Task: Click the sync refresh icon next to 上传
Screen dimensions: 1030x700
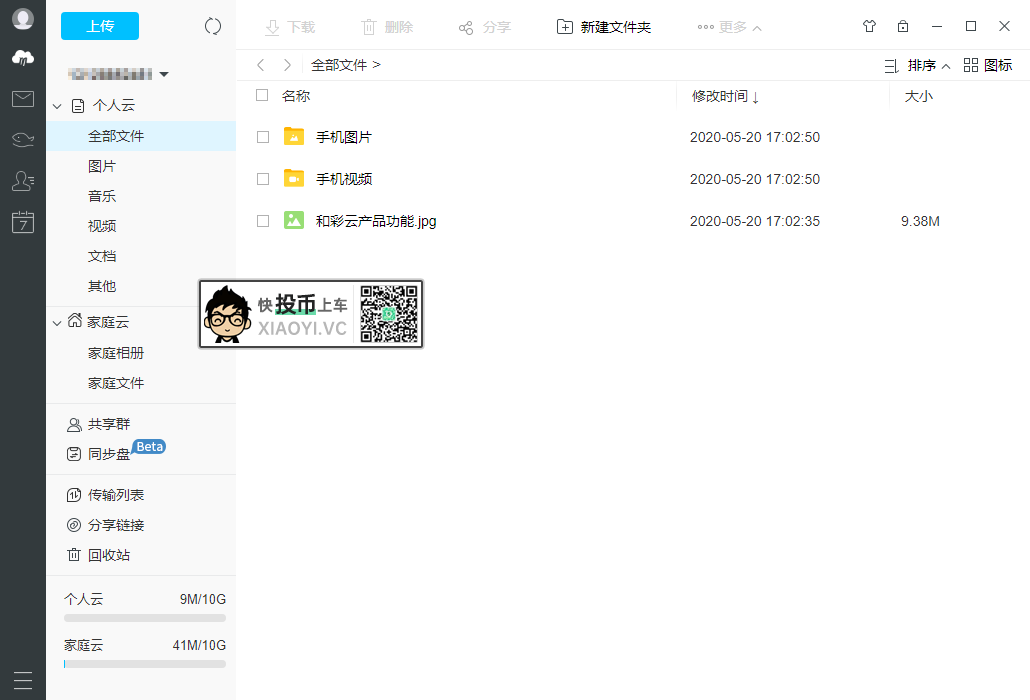Action: click(x=212, y=26)
